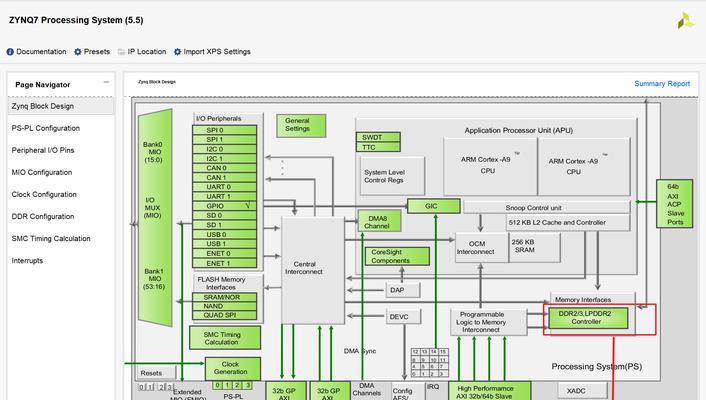Image resolution: width=706 pixels, height=400 pixels.
Task: Open the Summary Report link
Action: click(x=661, y=84)
